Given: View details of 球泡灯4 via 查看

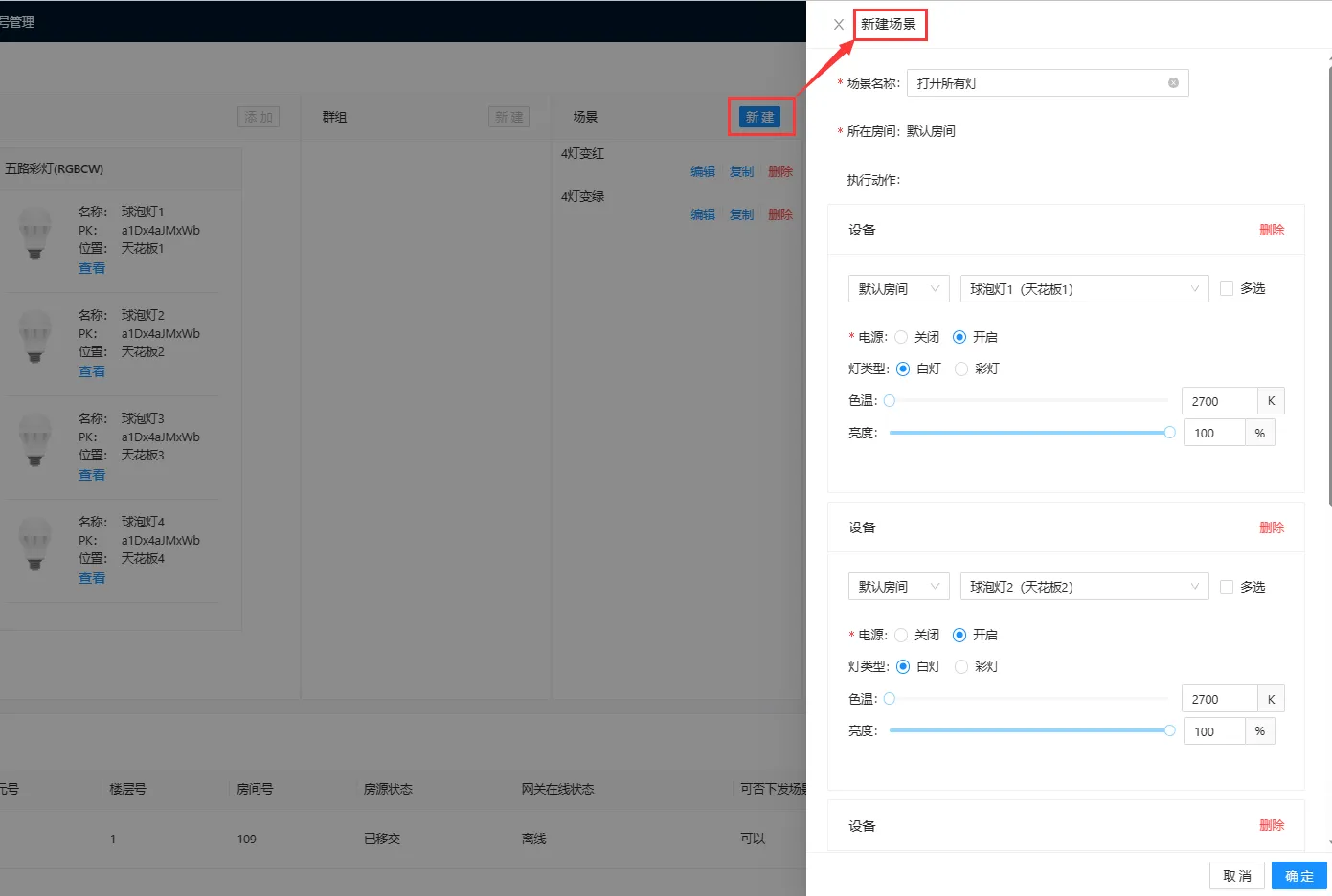Looking at the screenshot, I should point(92,578).
